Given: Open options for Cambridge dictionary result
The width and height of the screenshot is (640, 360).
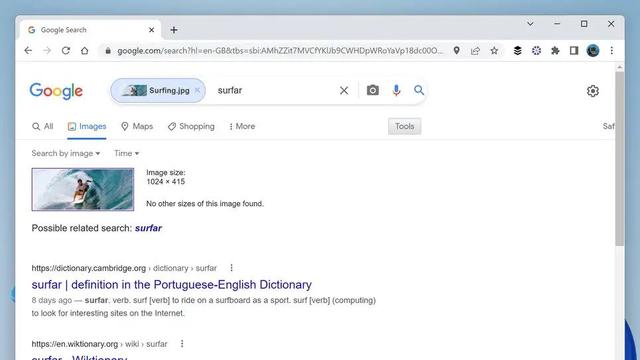Looking at the screenshot, I should click(231, 268).
